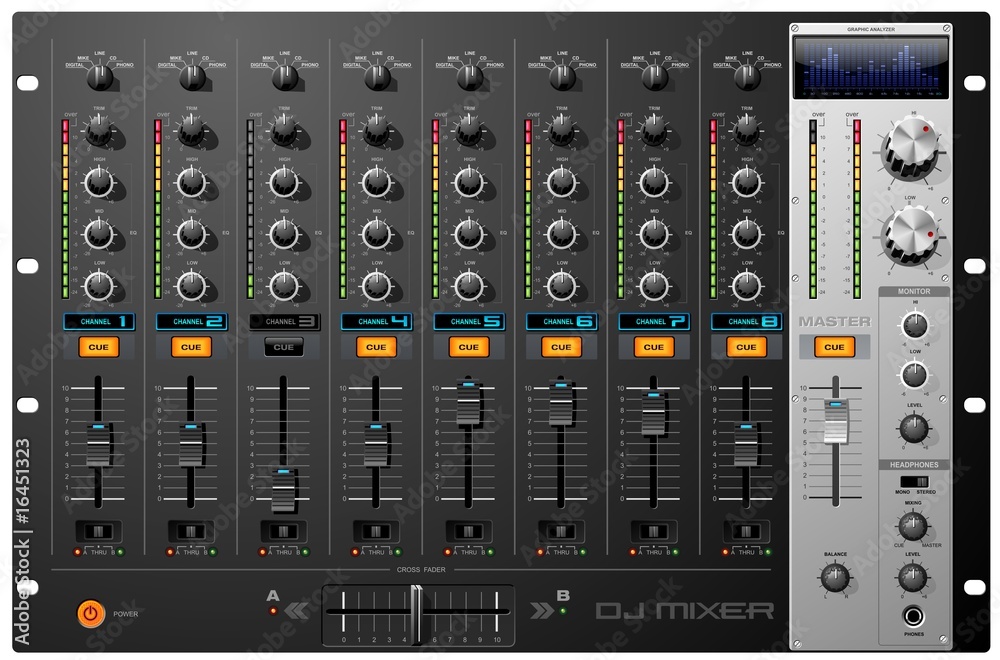Click the Monitor LOW knob

click(915, 375)
